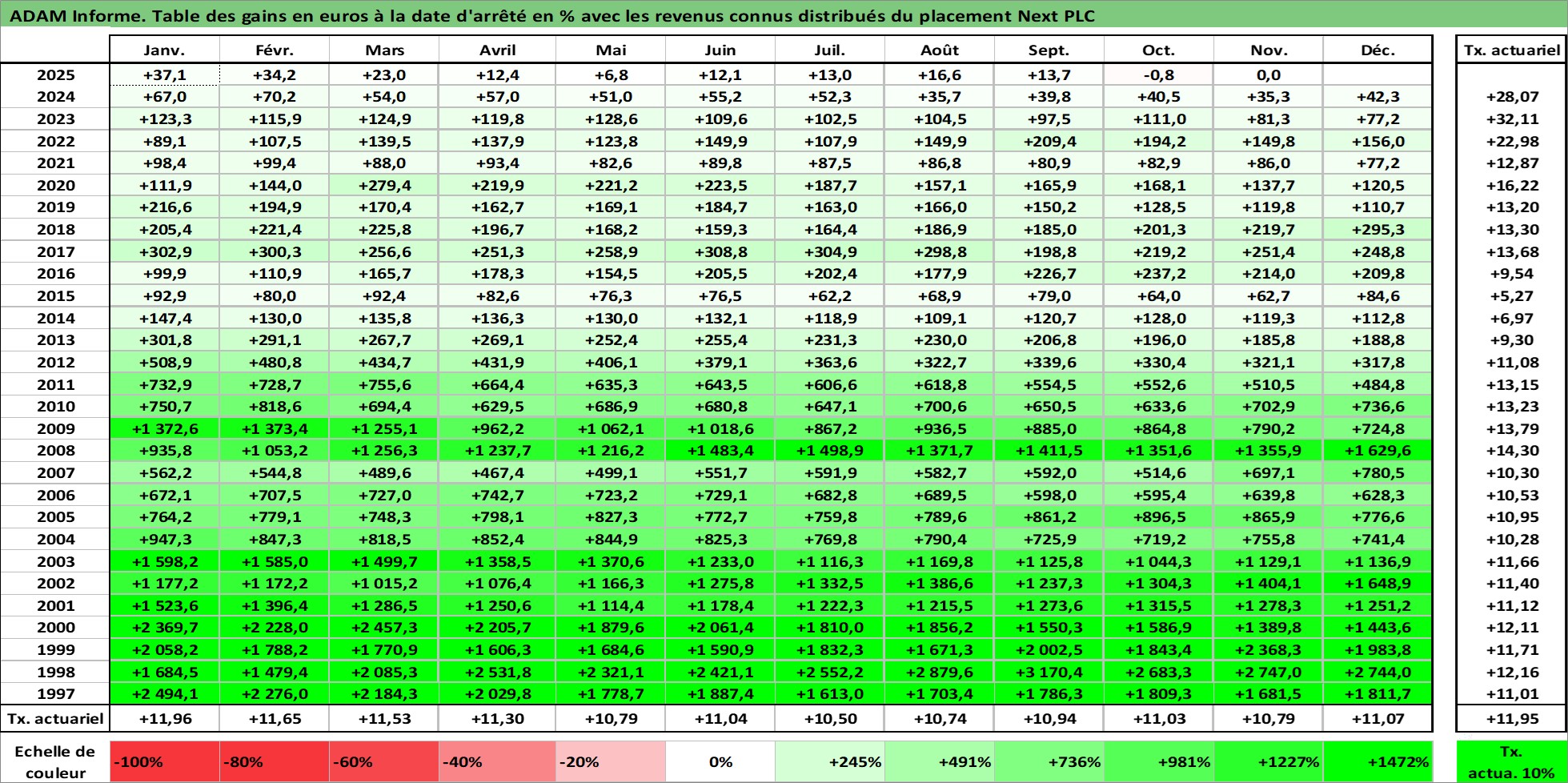Select the year 2016 row label
The image size is (1568, 783).
(x=55, y=274)
